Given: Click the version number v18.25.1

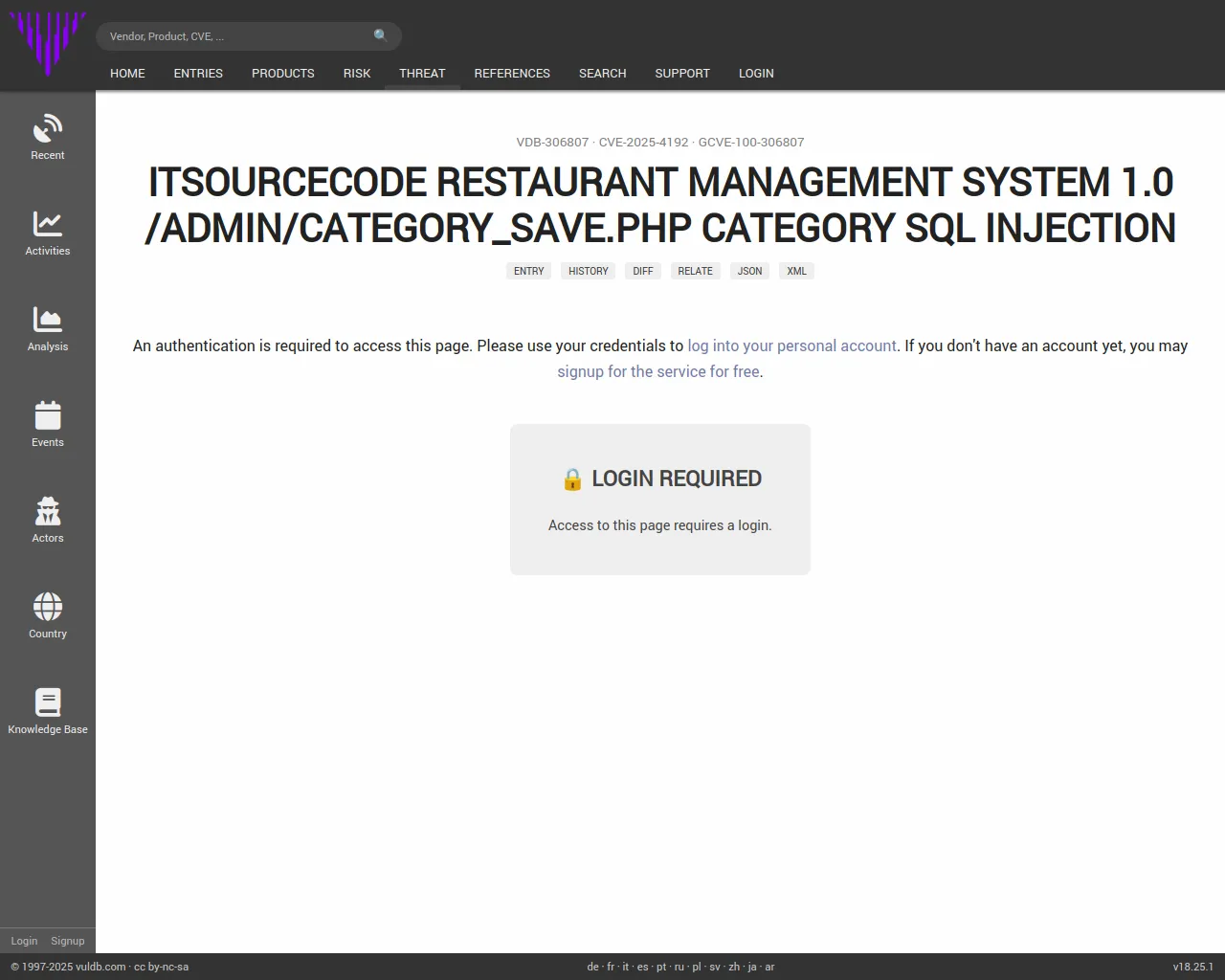Looking at the screenshot, I should (1193, 967).
